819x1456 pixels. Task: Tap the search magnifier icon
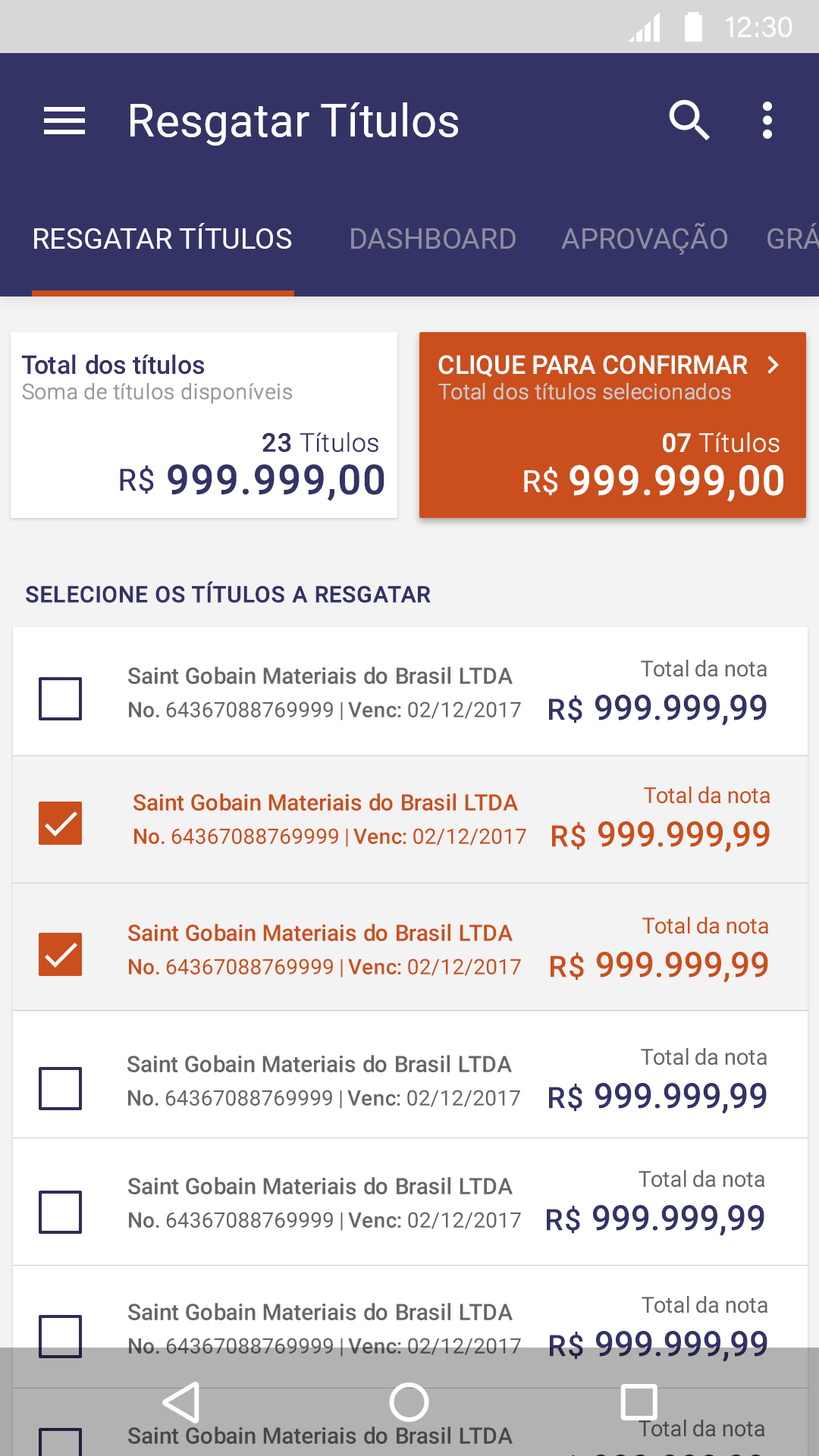pos(689,121)
